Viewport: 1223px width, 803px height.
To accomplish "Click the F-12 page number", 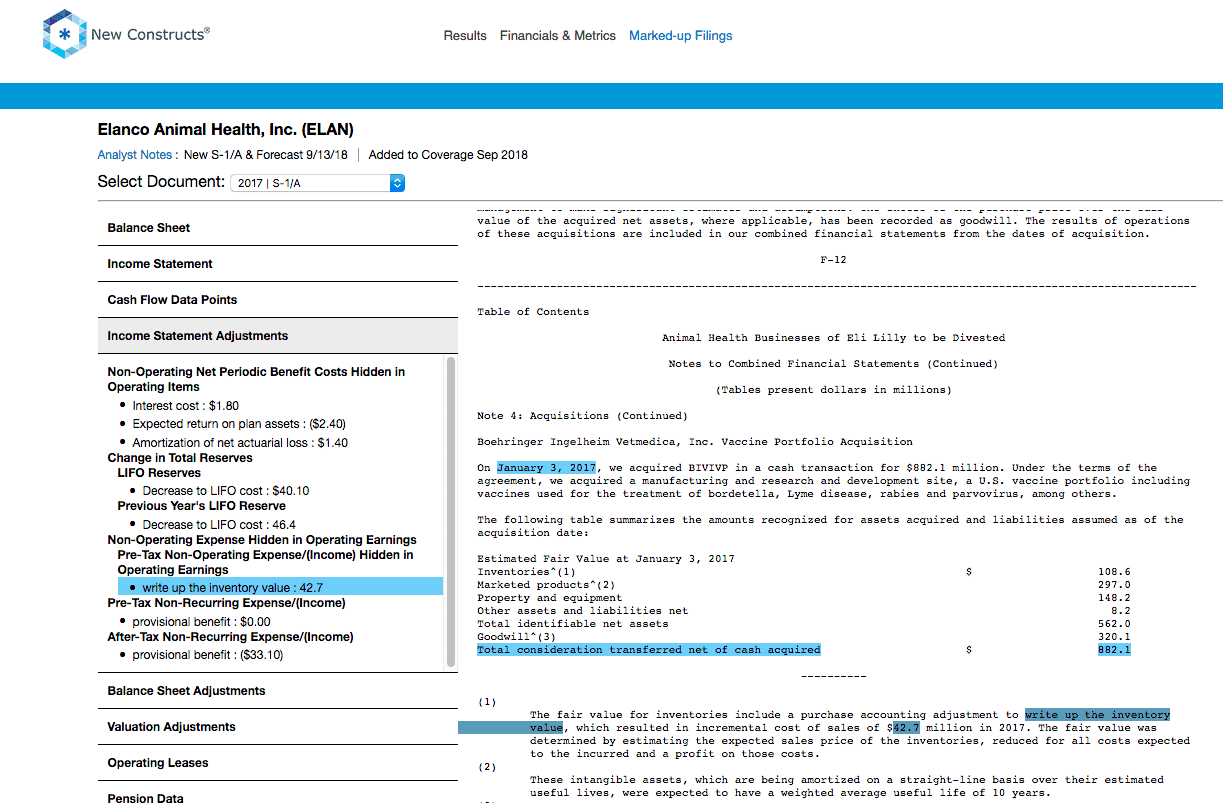I will tap(833, 260).
